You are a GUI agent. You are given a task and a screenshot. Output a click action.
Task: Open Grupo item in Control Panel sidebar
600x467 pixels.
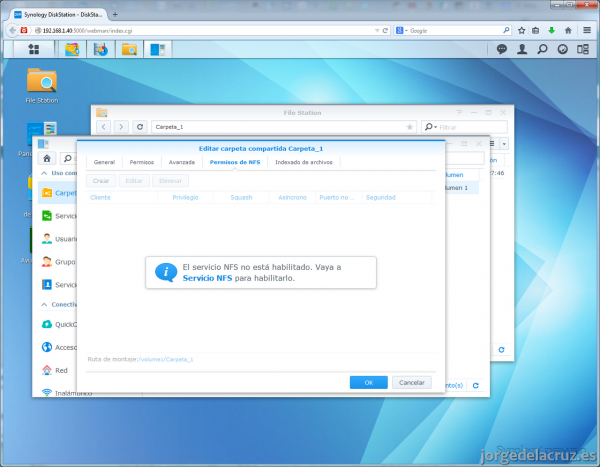59,262
